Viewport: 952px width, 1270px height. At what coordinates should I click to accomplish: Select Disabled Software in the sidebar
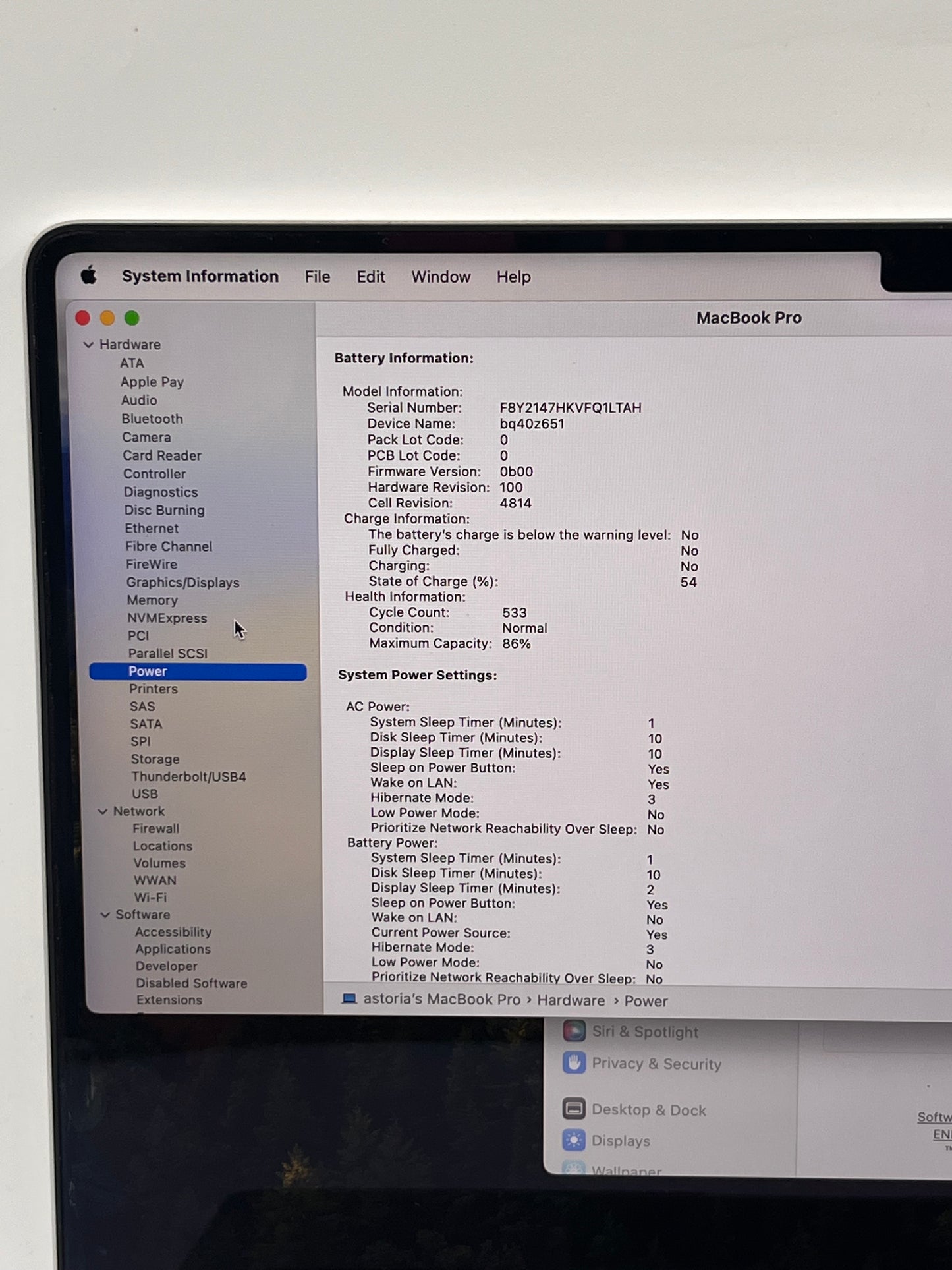192,983
